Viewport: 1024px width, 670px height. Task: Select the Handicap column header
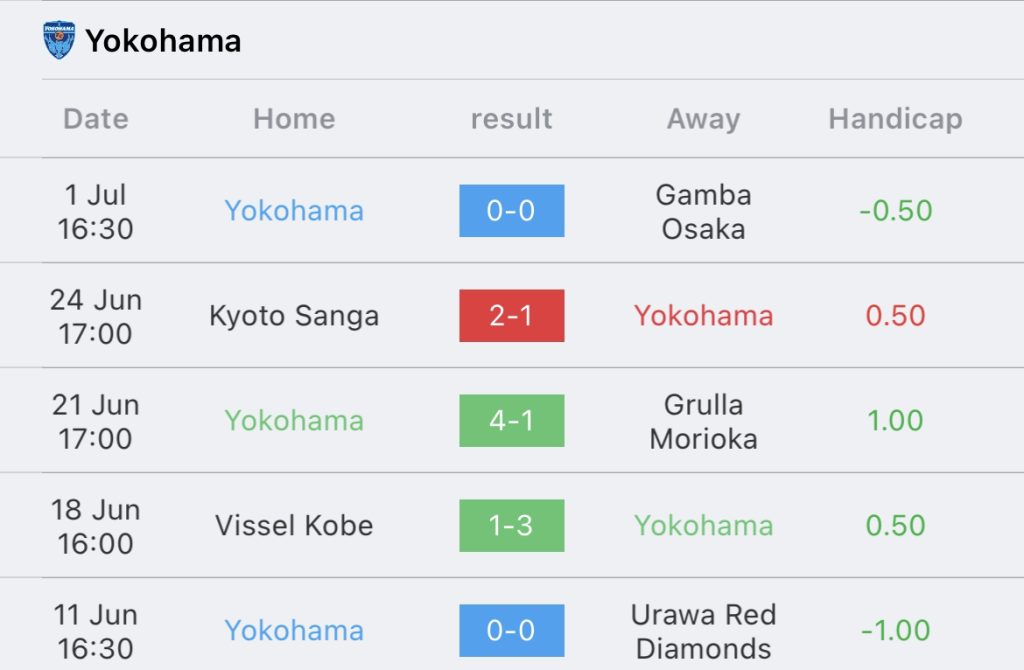pyautogui.click(x=895, y=119)
